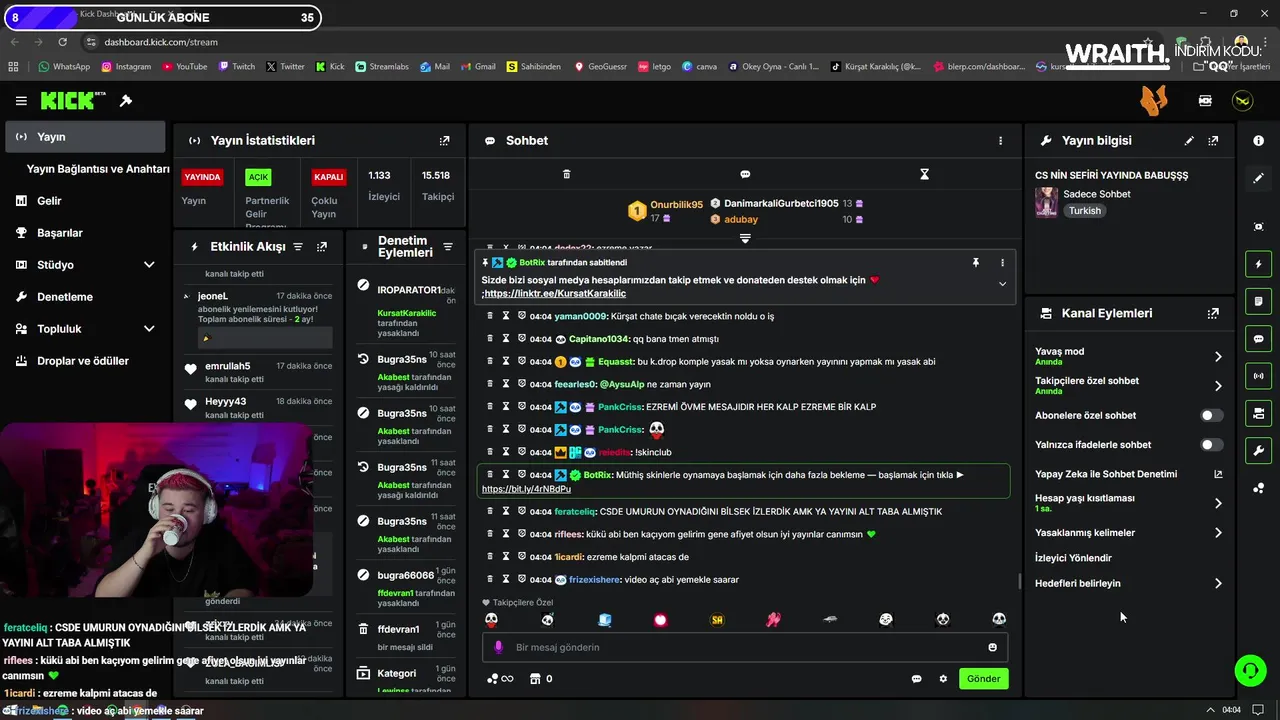Viewport: 1280px width, 720px height.
Task: Pop out the Kanal Eylemleri panel
Action: click(1213, 313)
